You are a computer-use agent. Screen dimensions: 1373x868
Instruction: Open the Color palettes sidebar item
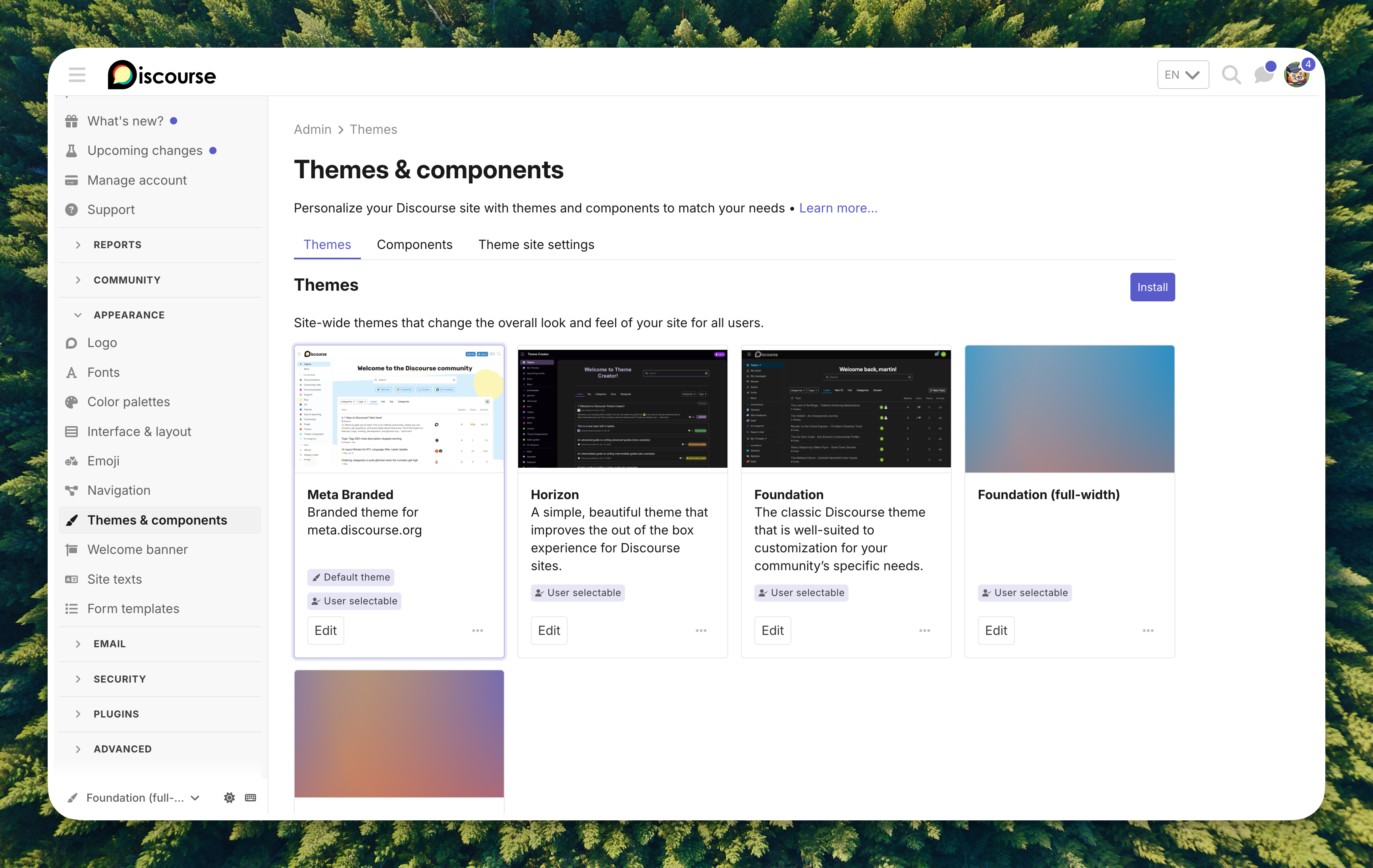[x=128, y=401]
